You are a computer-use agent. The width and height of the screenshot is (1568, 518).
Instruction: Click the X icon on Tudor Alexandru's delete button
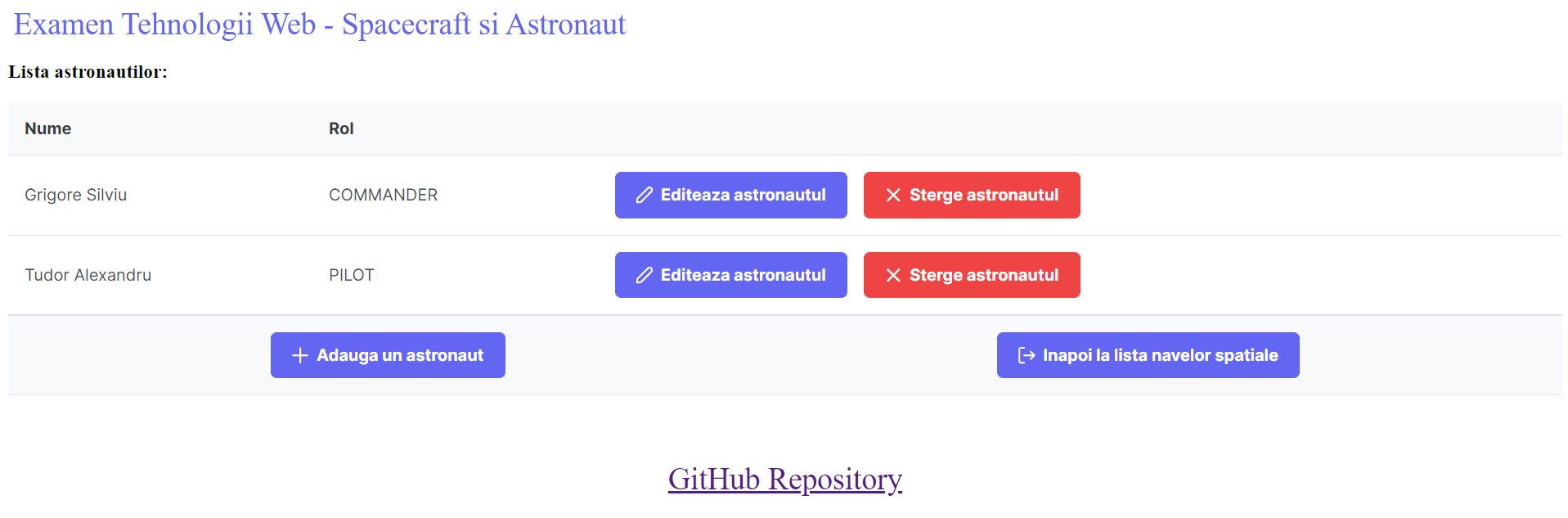(x=893, y=275)
